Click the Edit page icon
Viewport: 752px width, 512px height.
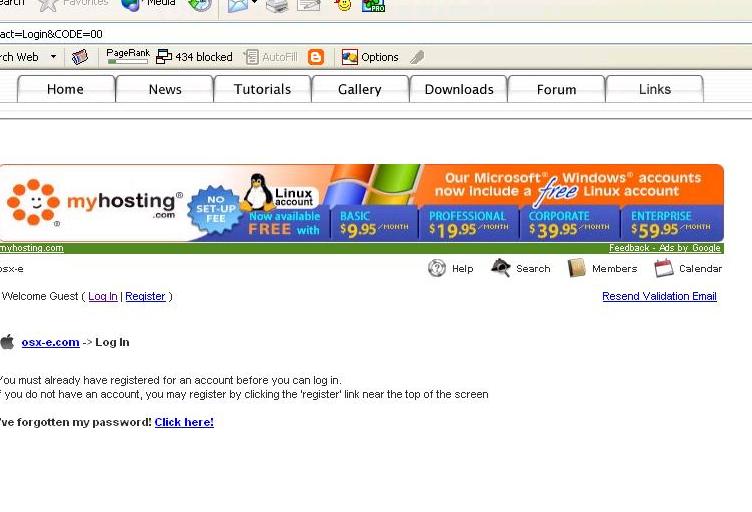(x=308, y=5)
